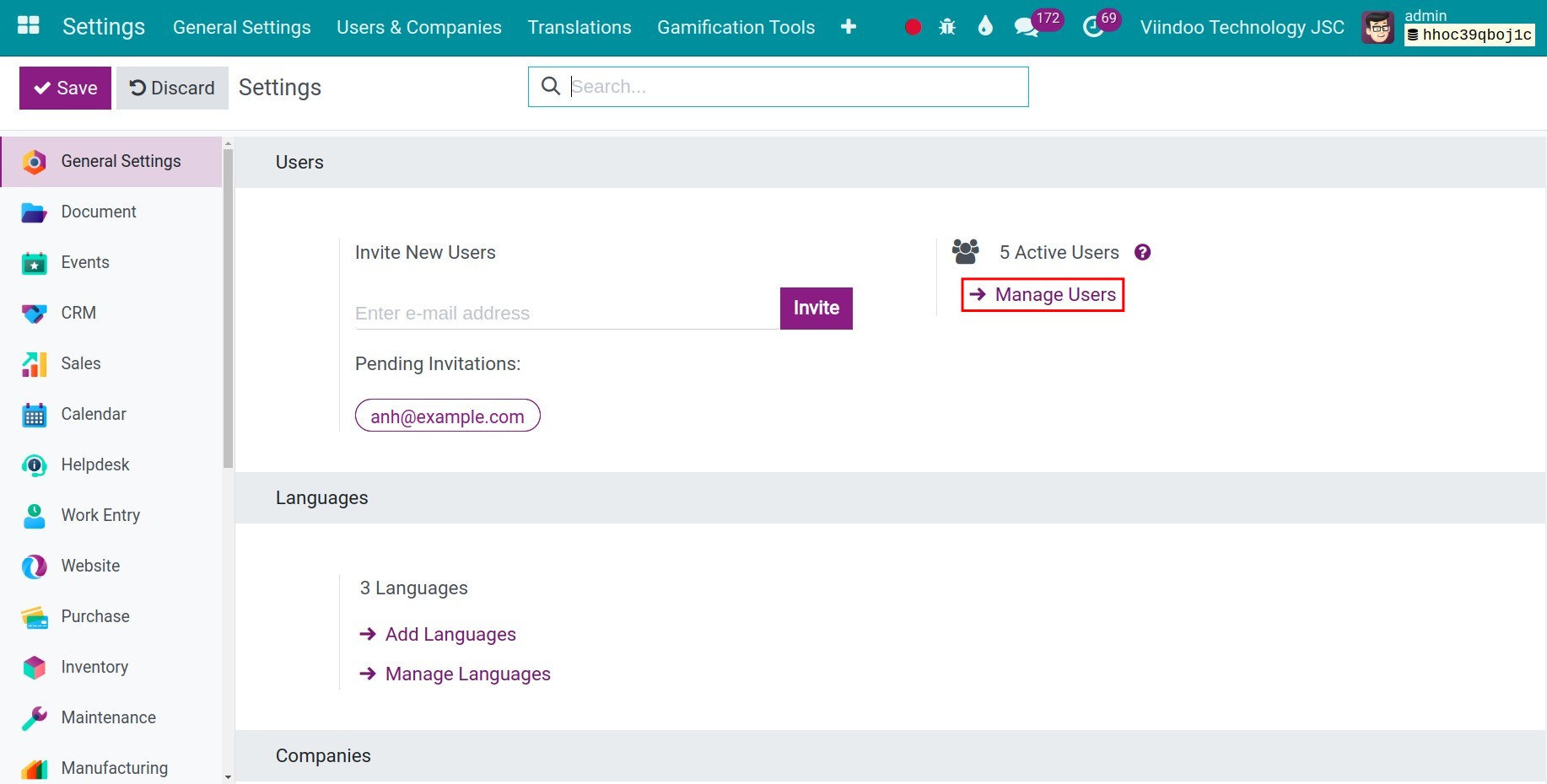The image size is (1547, 784).
Task: Discard the settings changes
Action: [172, 88]
